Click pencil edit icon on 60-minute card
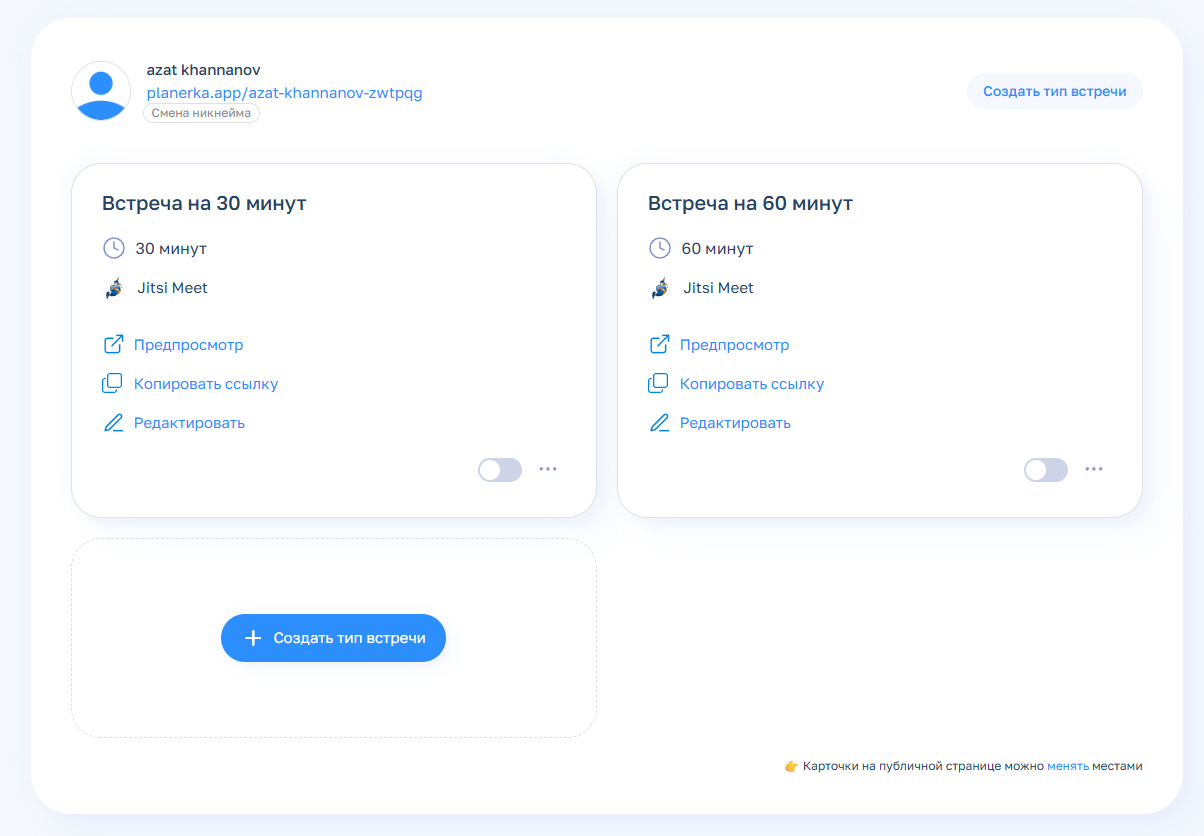1204x836 pixels. coord(659,423)
